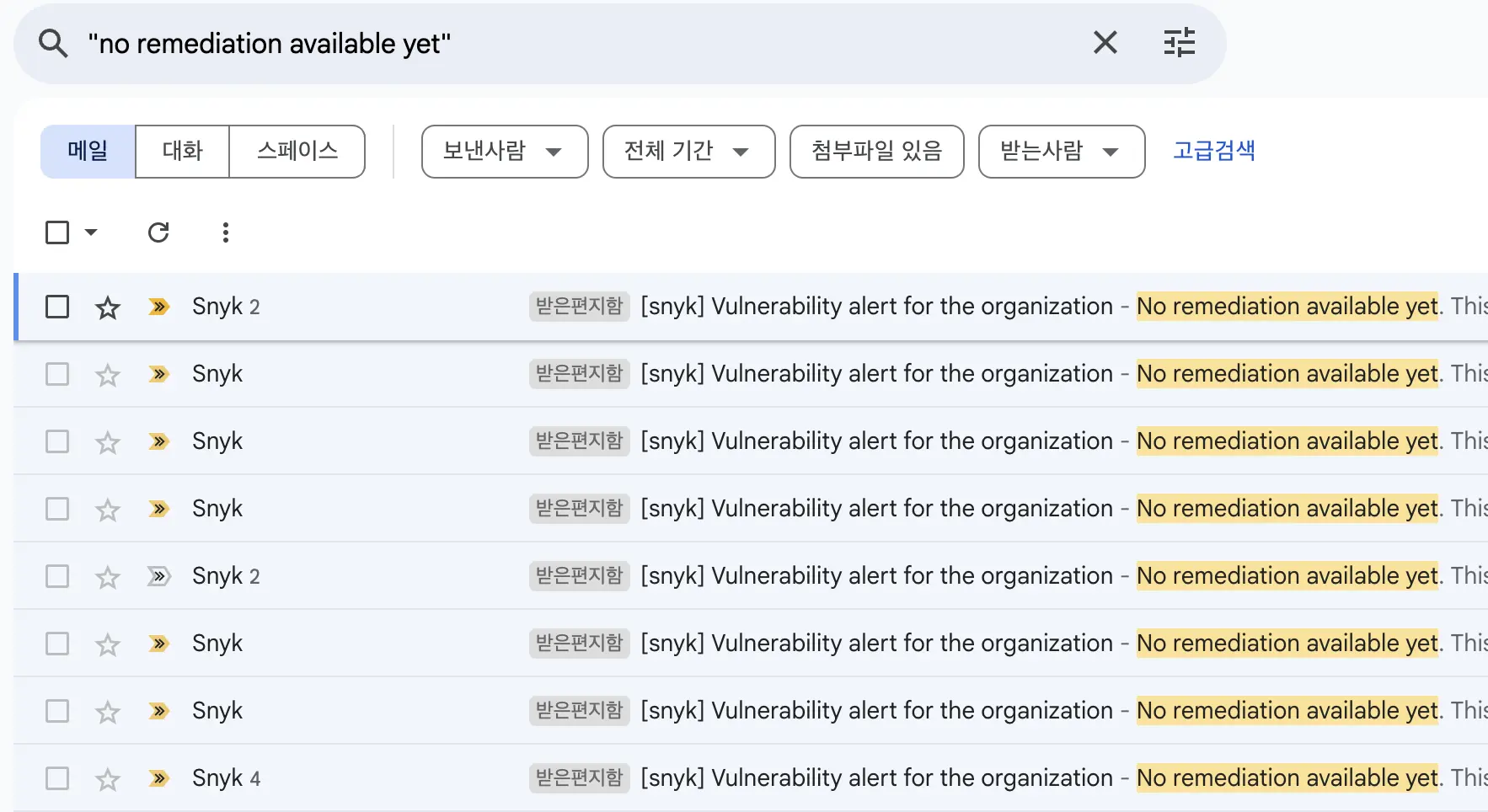Toggle importance marker on the Snyk 4 row
The width and height of the screenshot is (1488, 812).
pyautogui.click(x=159, y=778)
